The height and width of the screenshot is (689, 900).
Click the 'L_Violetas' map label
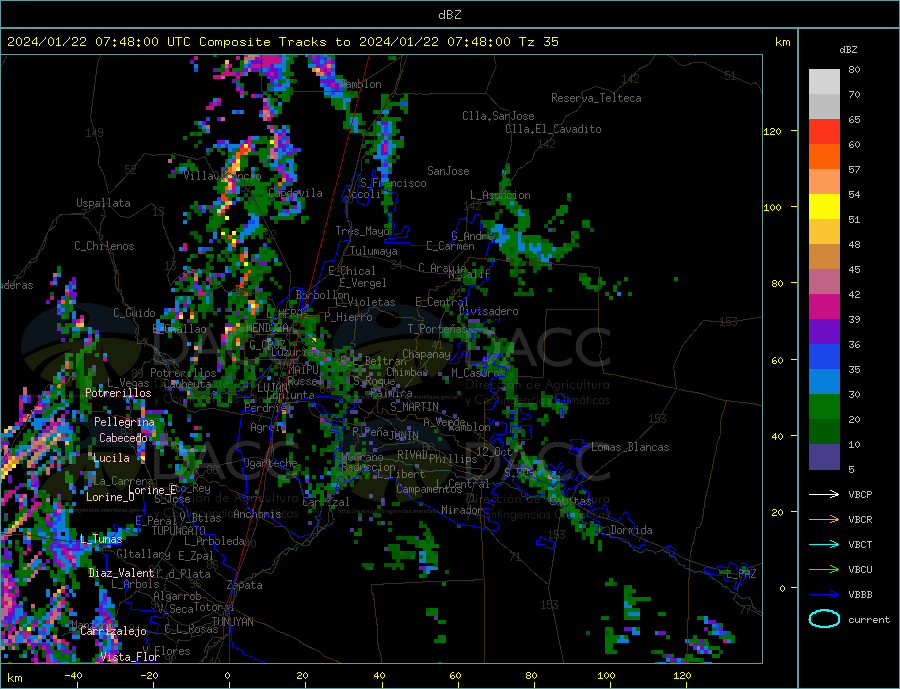[x=365, y=301]
